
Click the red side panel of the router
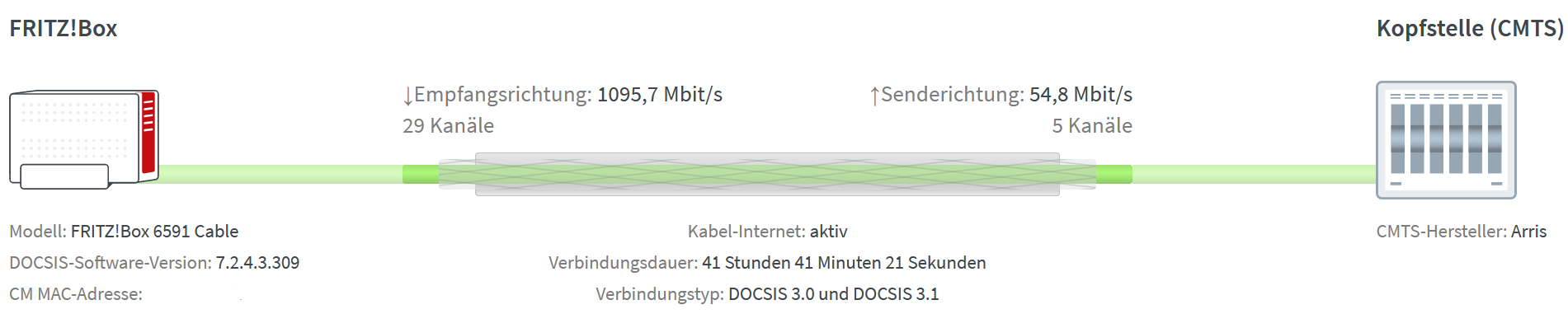[148, 132]
